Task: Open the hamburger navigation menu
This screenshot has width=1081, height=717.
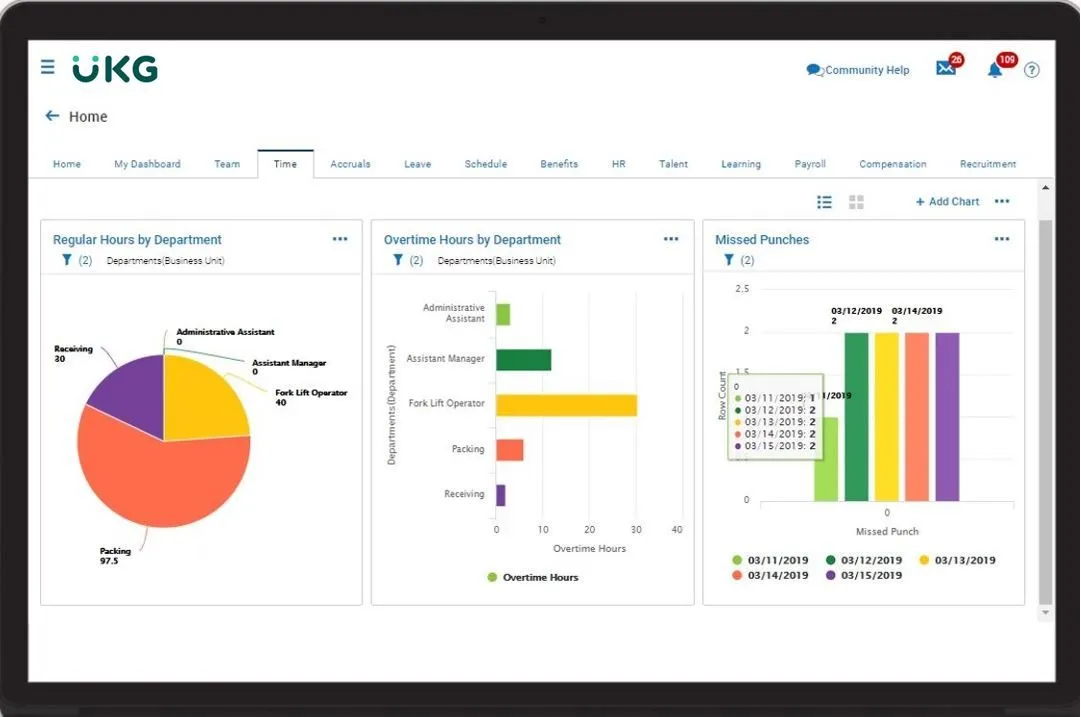Action: point(47,67)
